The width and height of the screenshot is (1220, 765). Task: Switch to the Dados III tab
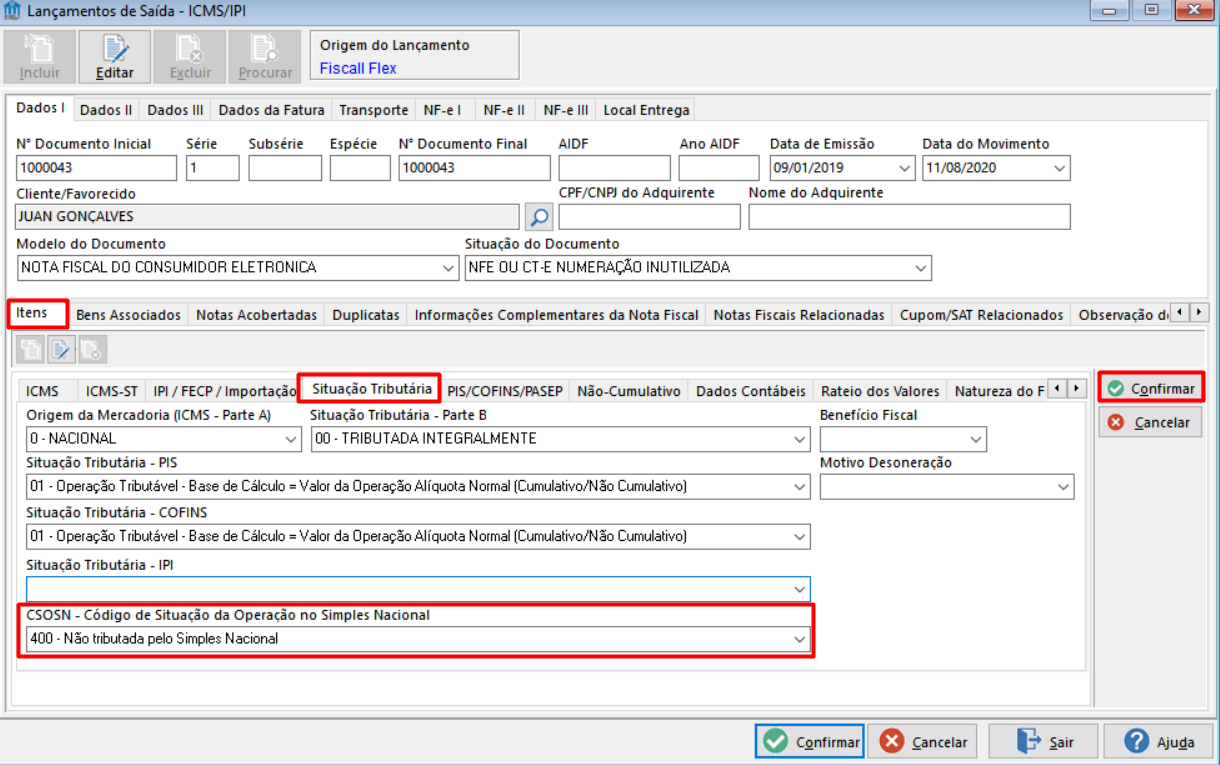tap(175, 110)
